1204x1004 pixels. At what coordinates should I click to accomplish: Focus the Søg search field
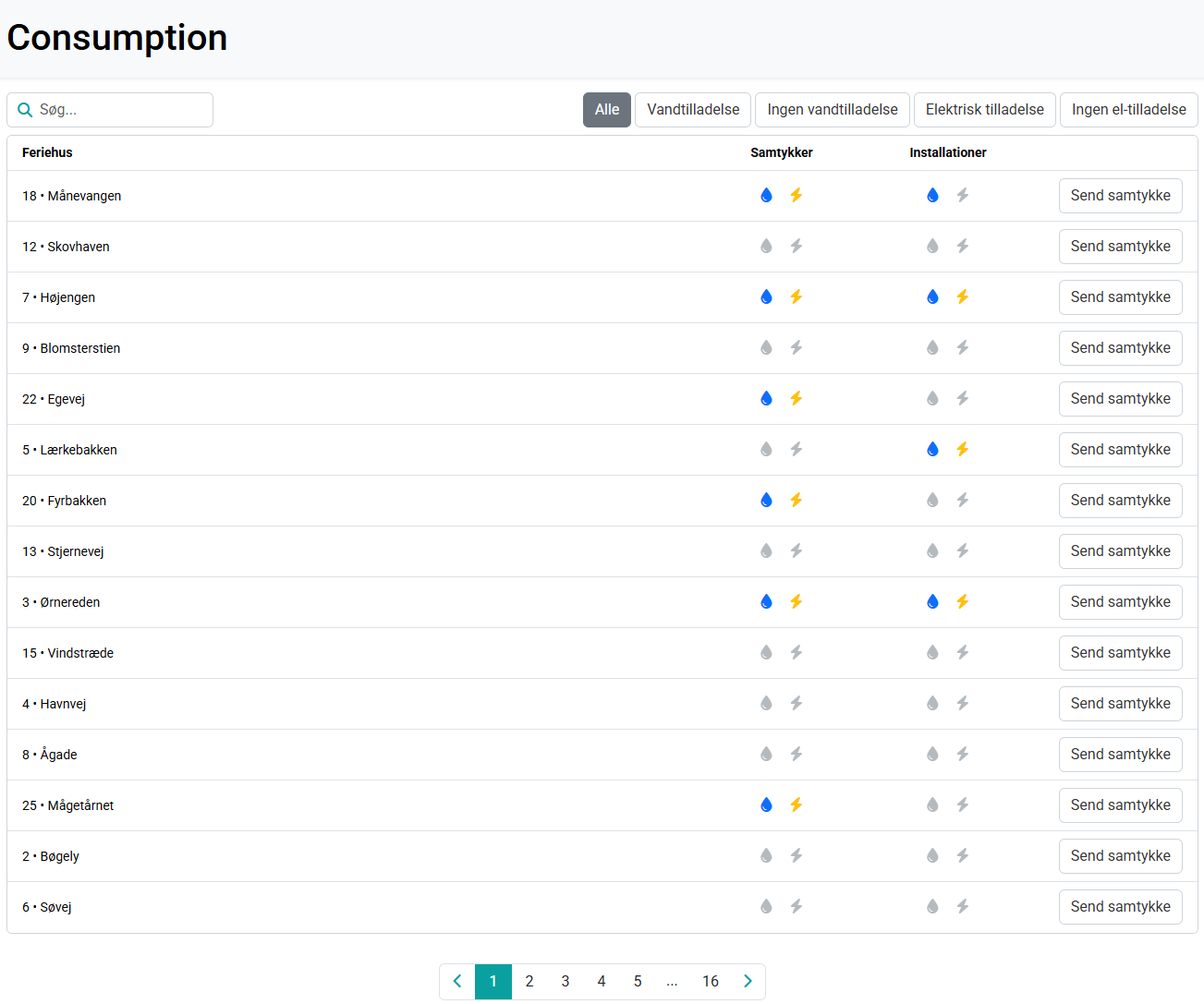120,110
